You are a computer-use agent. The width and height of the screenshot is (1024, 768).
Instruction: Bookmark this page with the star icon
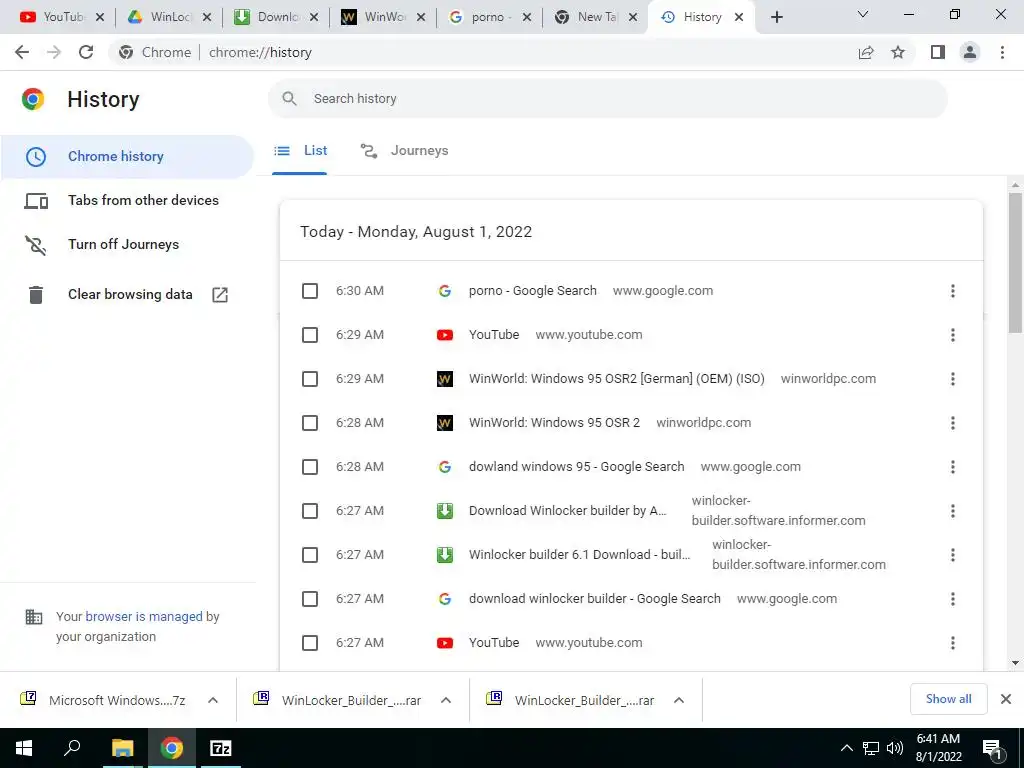point(898,52)
